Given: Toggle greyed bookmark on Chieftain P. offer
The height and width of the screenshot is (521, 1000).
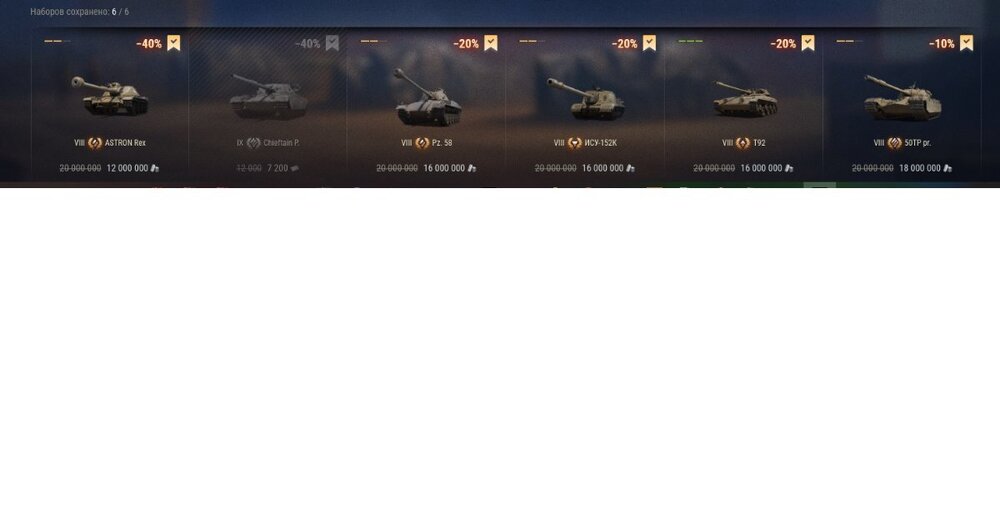Looking at the screenshot, I should [x=332, y=43].
